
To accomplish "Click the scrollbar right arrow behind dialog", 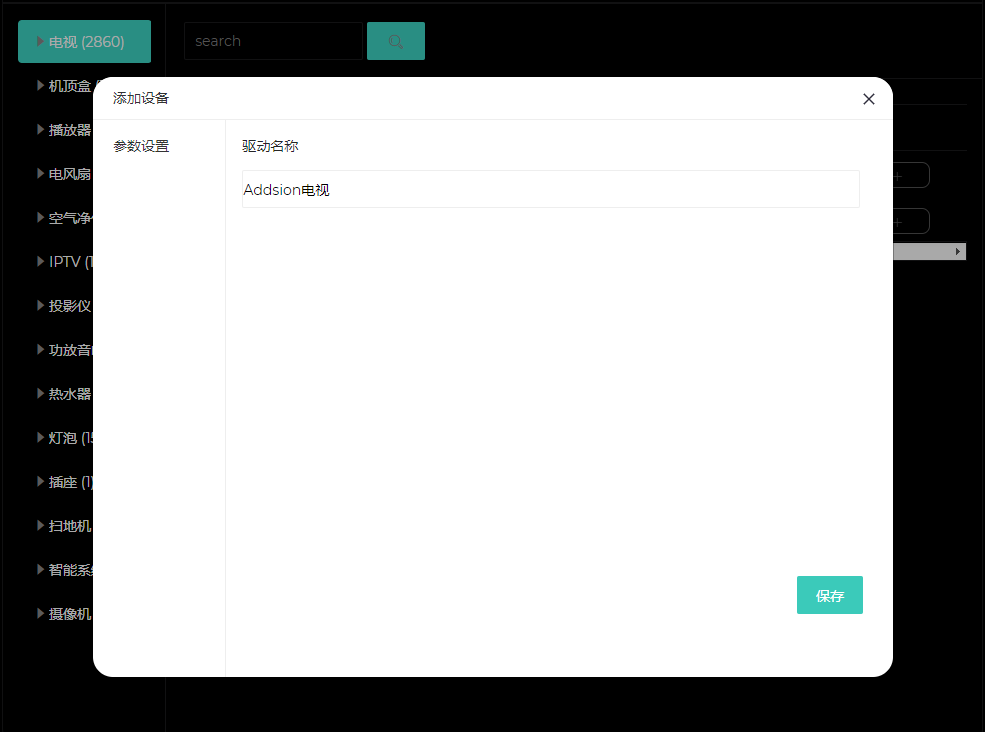I will click(x=958, y=251).
